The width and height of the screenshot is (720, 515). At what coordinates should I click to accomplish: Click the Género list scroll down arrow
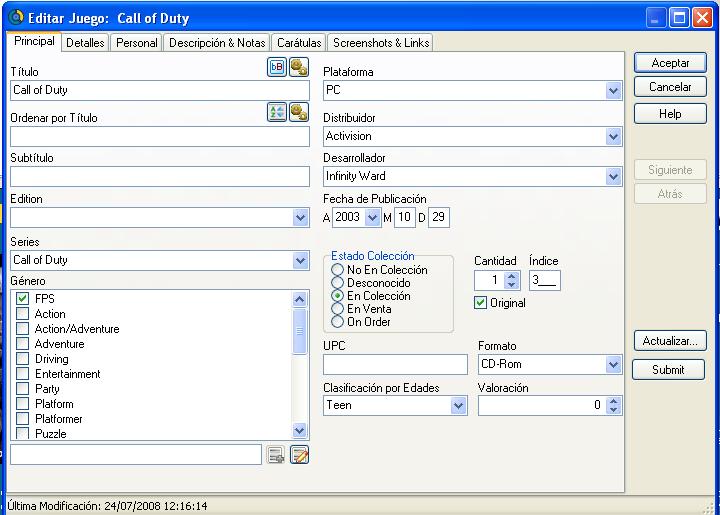[x=299, y=431]
